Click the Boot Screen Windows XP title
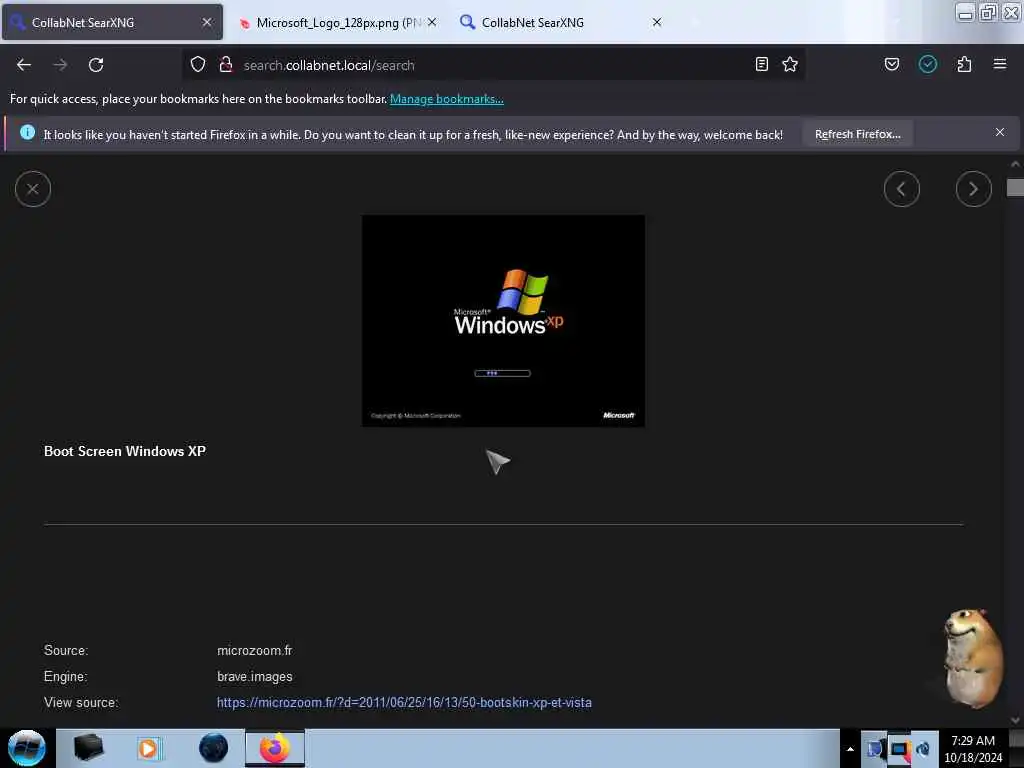This screenshot has height=768, width=1024. point(125,451)
